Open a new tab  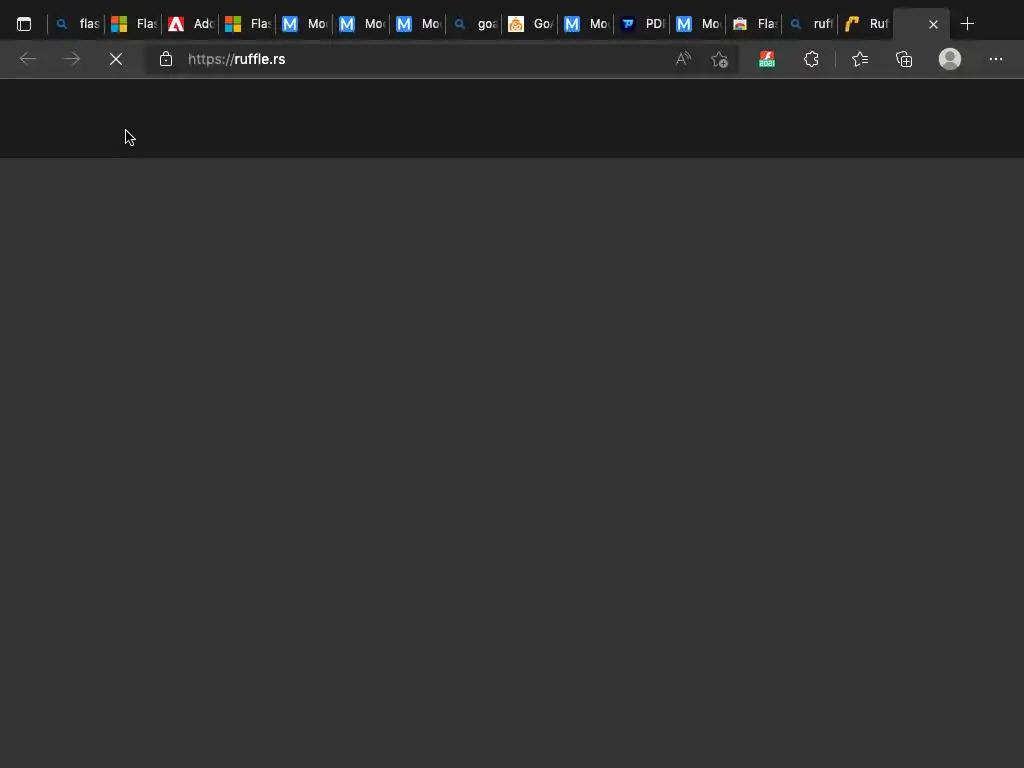967,24
